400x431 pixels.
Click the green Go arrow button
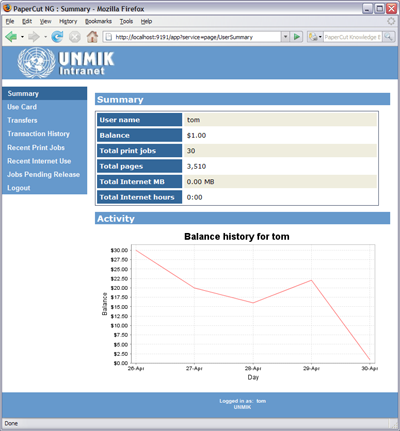point(296,37)
